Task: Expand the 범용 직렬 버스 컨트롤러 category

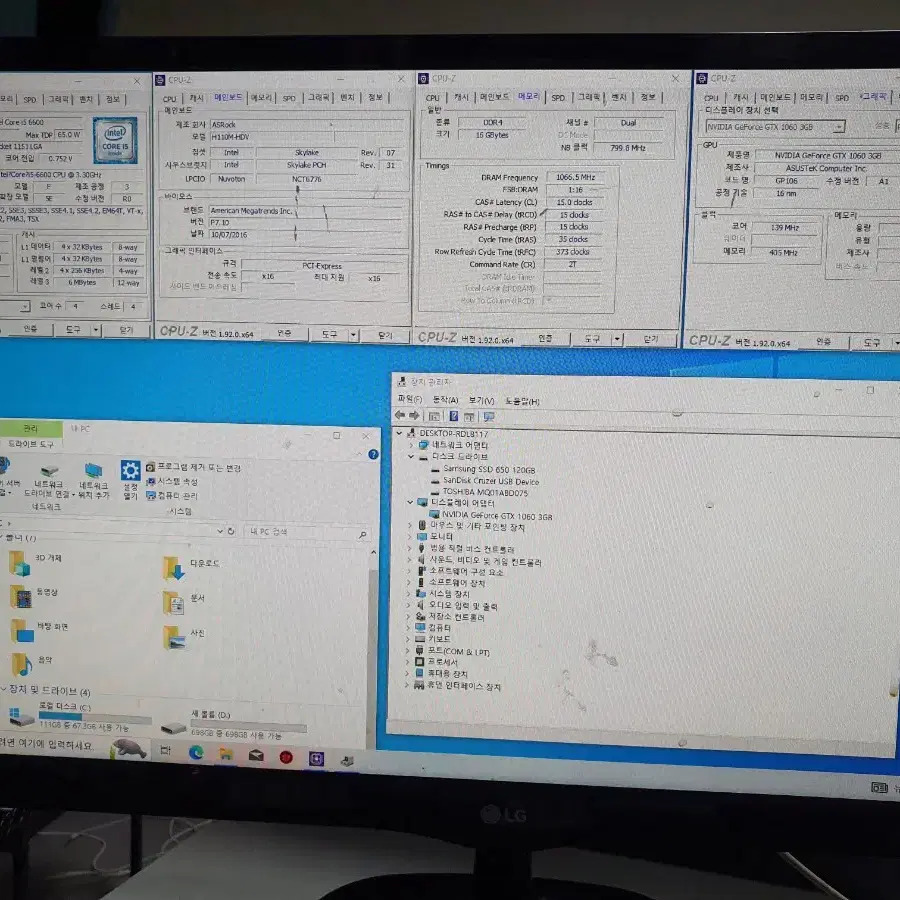Action: pos(409,548)
